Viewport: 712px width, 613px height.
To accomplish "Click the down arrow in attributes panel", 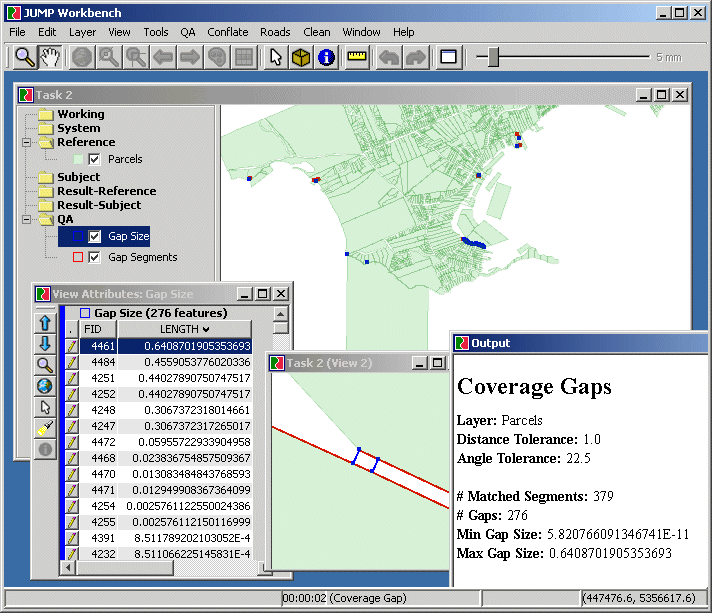I will (45, 344).
